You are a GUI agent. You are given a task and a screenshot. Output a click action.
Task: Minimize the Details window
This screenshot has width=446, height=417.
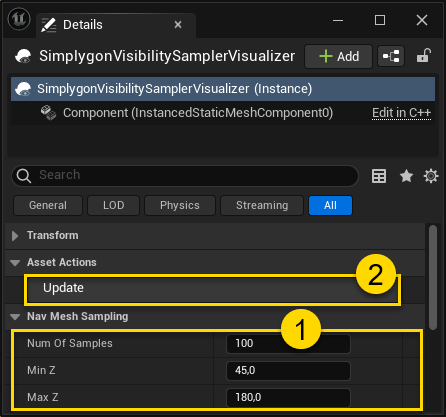tap(338, 20)
